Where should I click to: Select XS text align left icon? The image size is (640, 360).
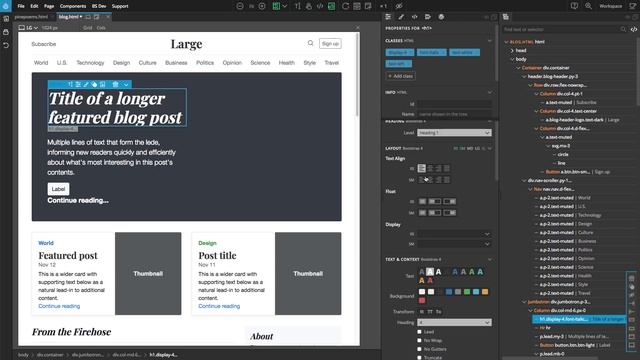[x=422, y=168]
